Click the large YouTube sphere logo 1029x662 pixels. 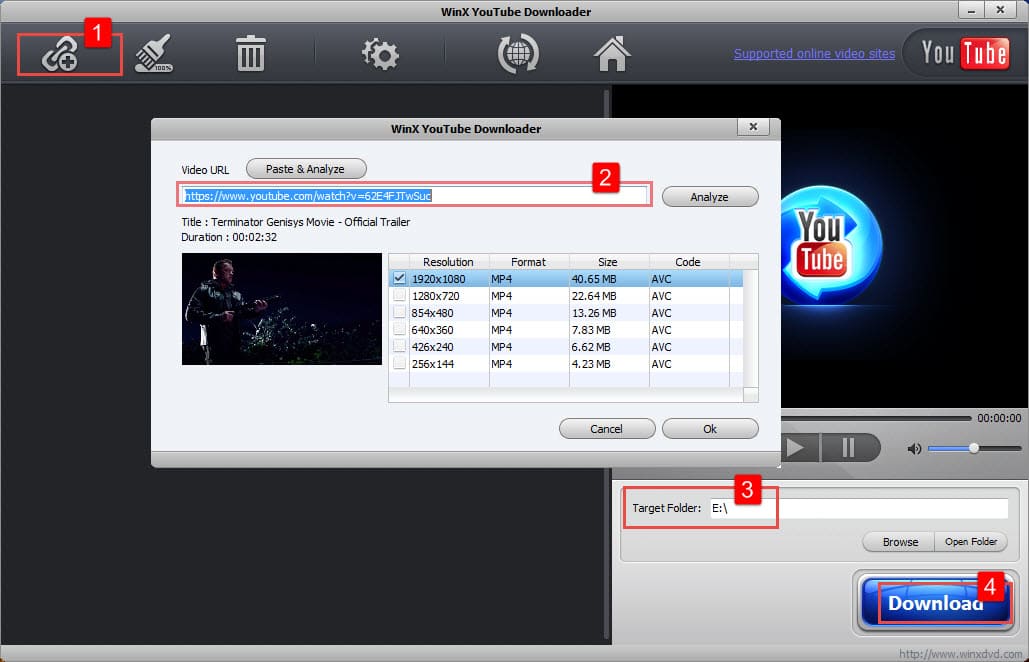(830, 246)
